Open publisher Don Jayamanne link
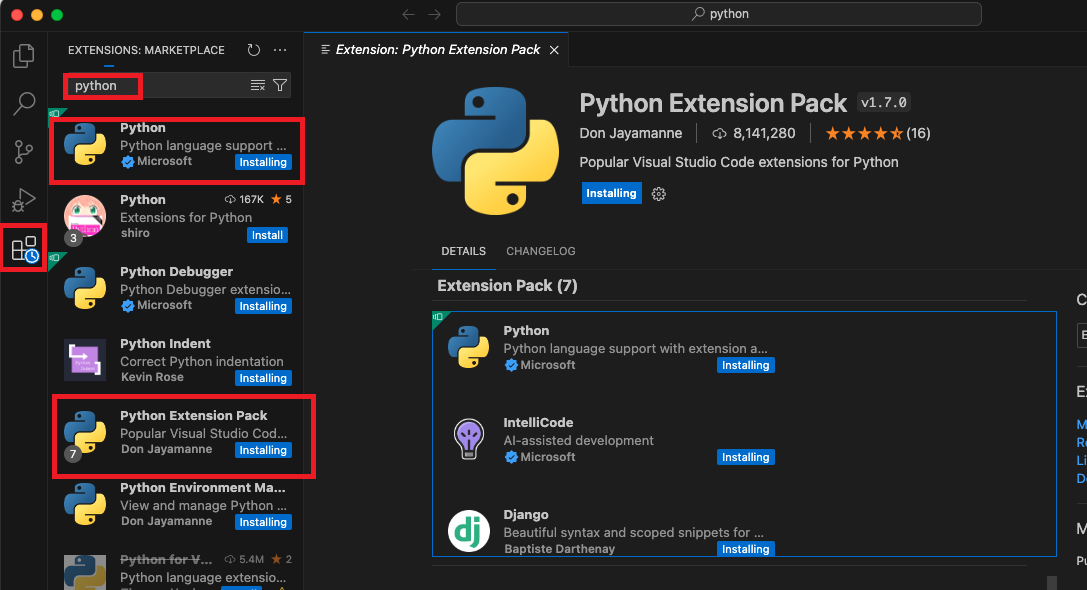The image size is (1087, 590). coord(631,133)
